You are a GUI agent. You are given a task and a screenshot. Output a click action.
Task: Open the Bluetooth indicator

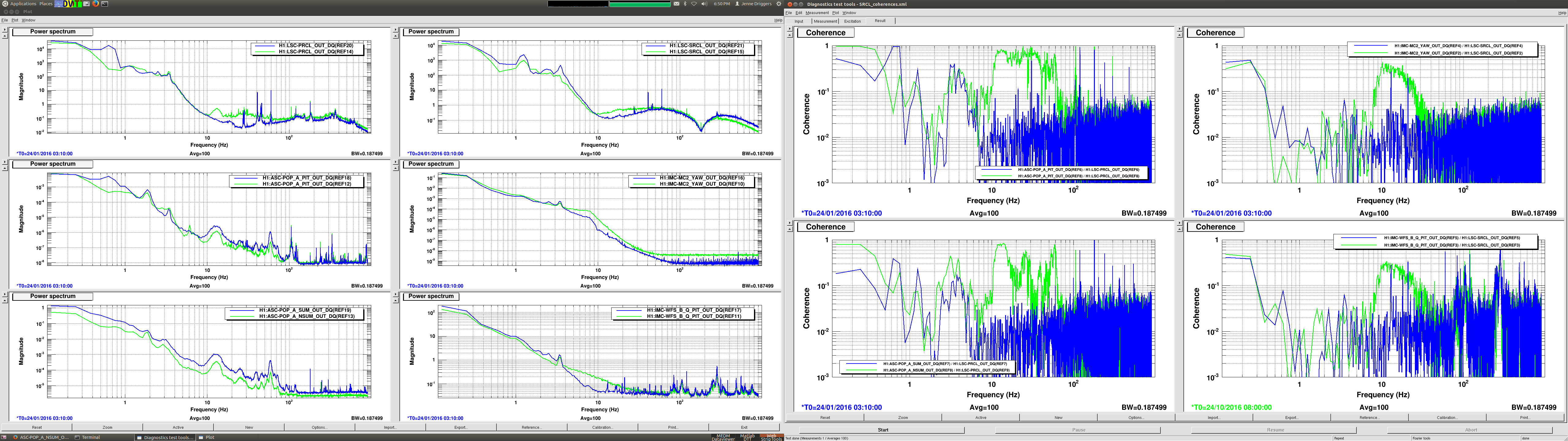(685, 4)
